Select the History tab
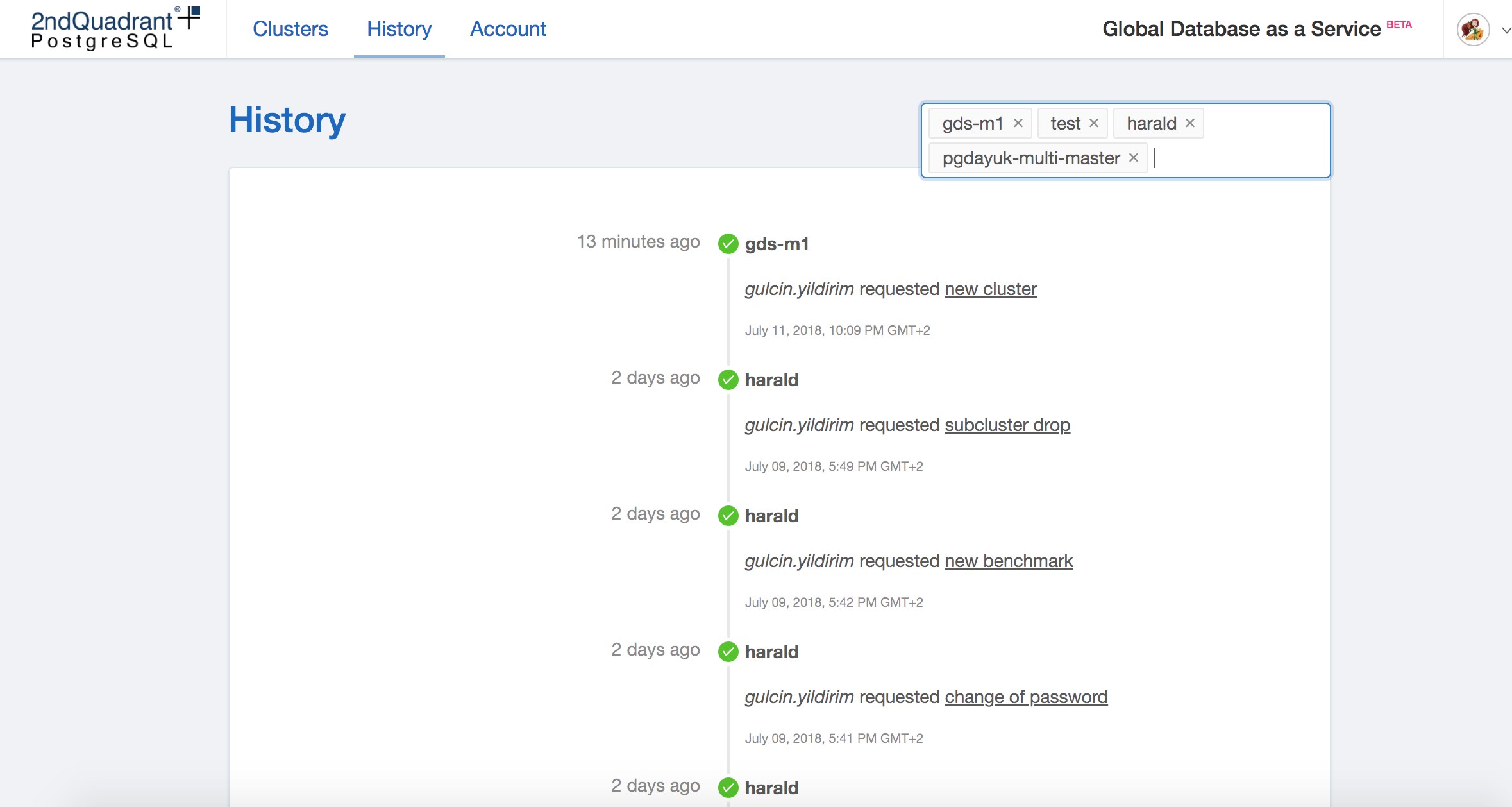Image resolution: width=1512 pixels, height=807 pixels. [x=399, y=29]
